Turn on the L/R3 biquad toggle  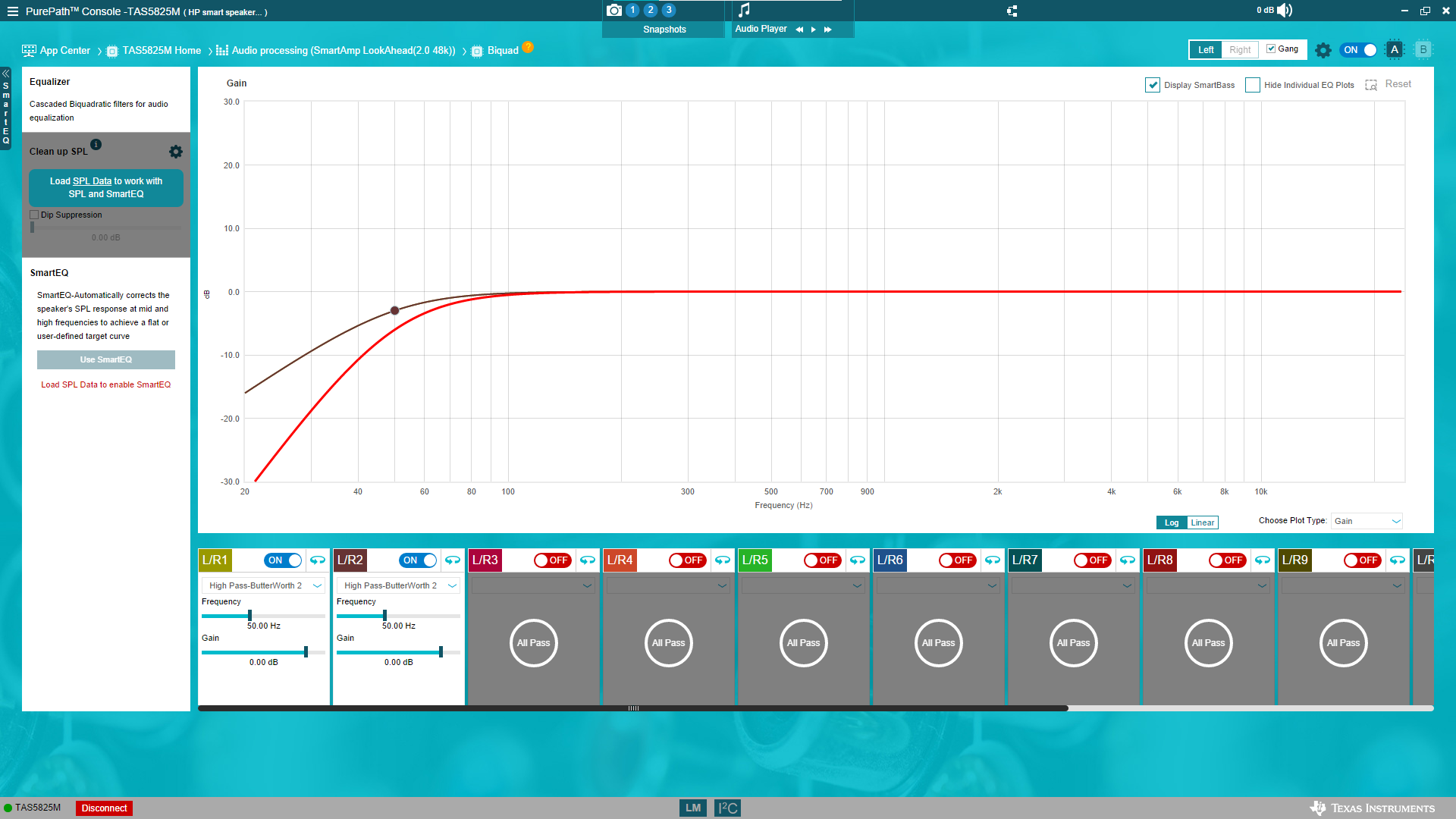point(551,560)
